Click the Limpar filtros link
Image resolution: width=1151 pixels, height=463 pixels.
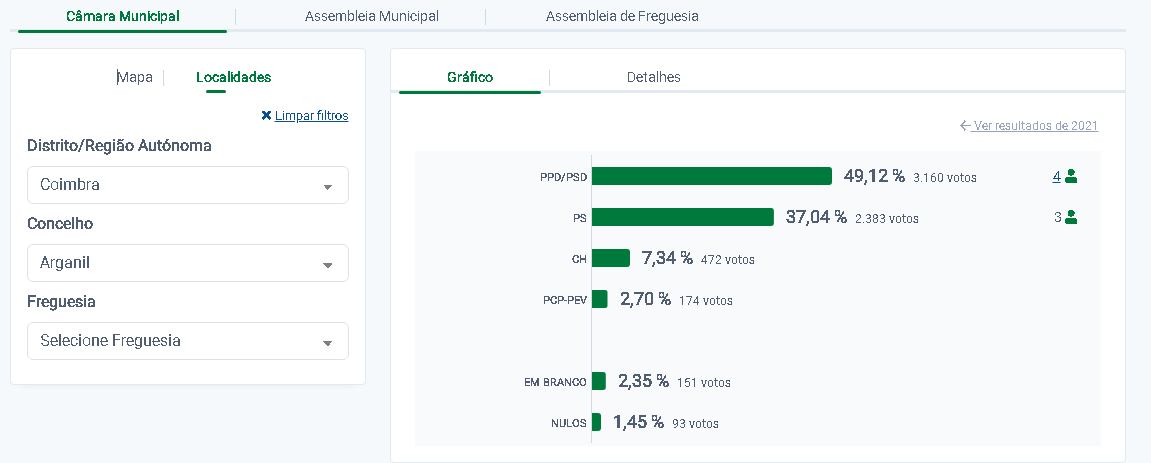click(x=311, y=116)
